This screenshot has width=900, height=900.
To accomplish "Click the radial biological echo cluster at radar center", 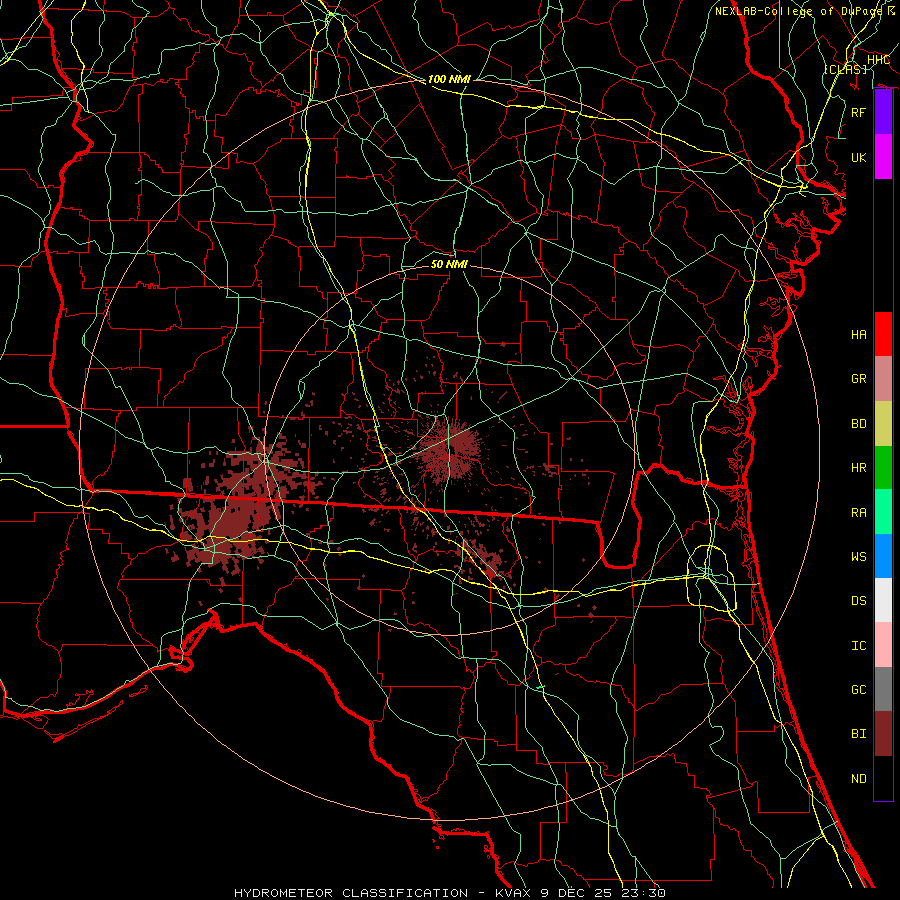I will pyautogui.click(x=449, y=450).
